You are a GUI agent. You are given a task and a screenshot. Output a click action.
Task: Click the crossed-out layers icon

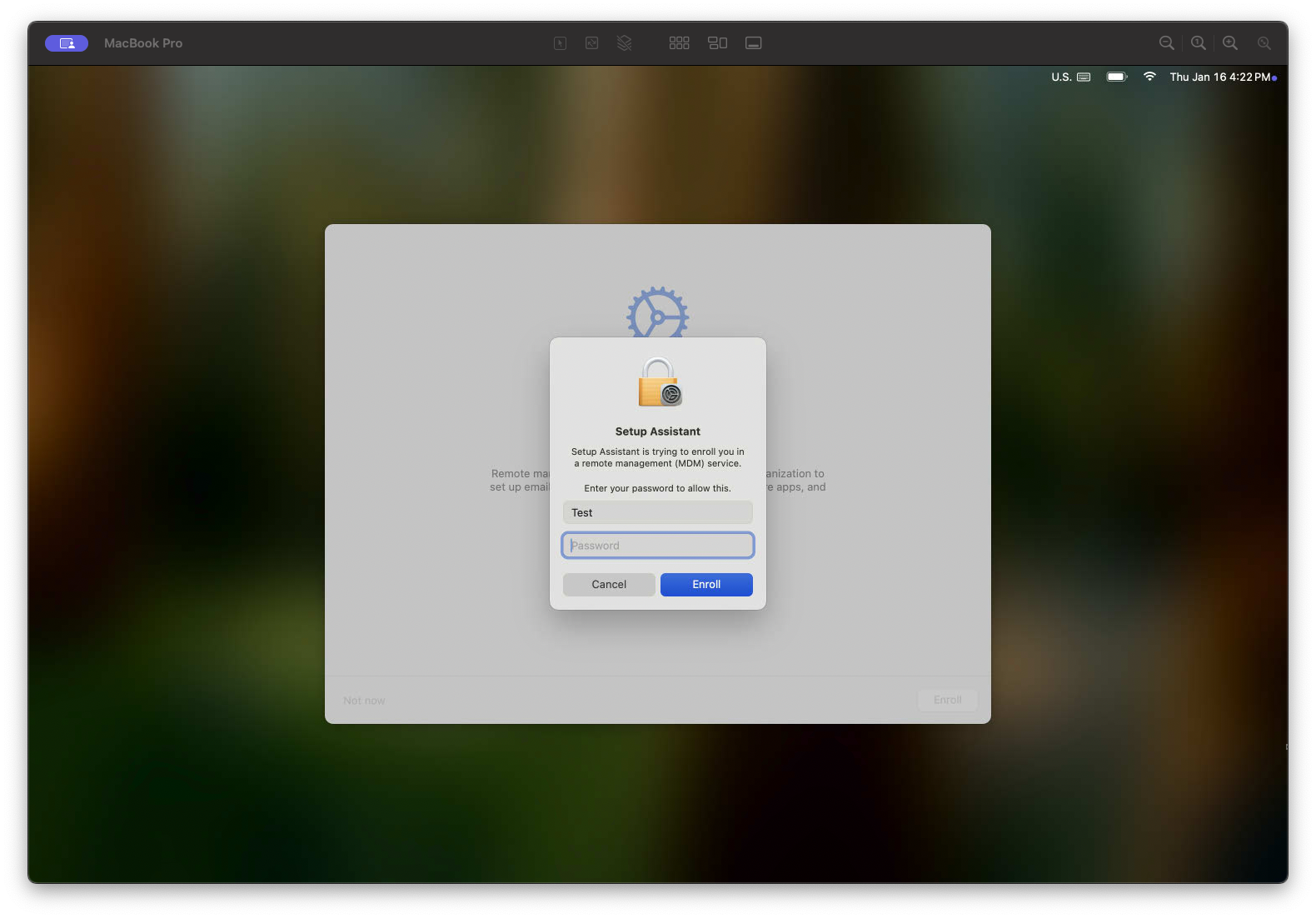pos(624,43)
